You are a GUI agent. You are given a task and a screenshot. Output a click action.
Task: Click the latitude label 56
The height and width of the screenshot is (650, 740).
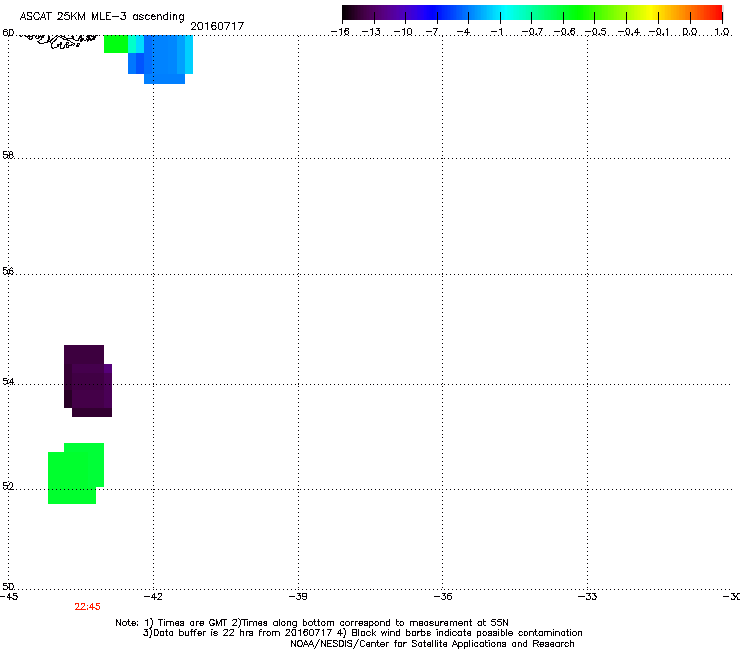(8, 271)
